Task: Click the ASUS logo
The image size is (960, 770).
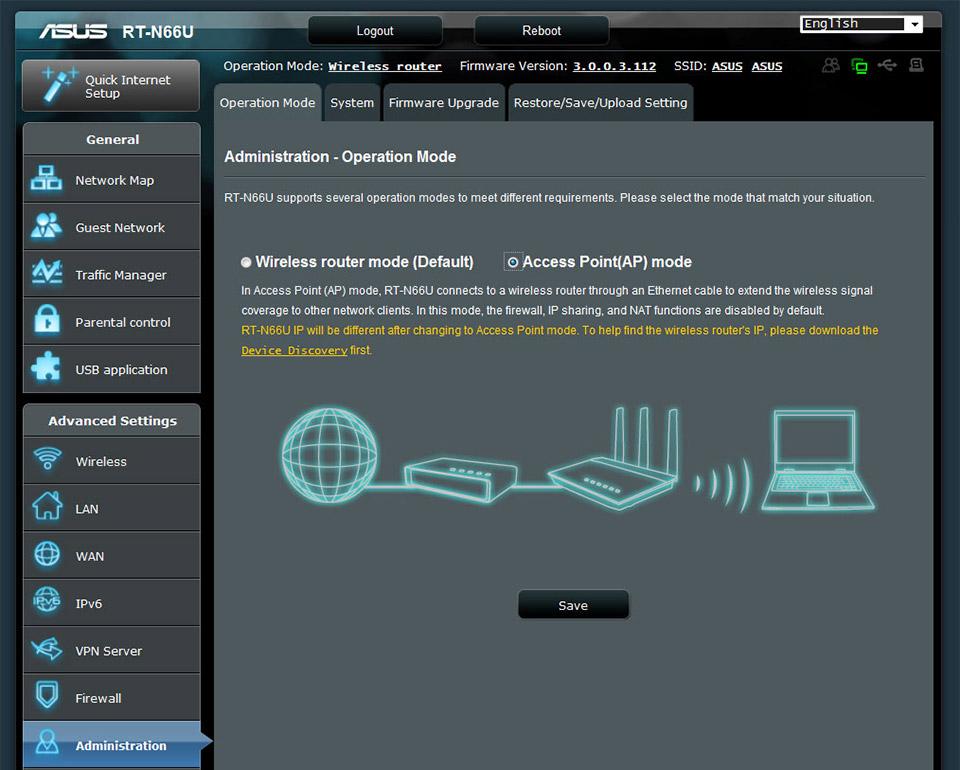Action: 73,31
